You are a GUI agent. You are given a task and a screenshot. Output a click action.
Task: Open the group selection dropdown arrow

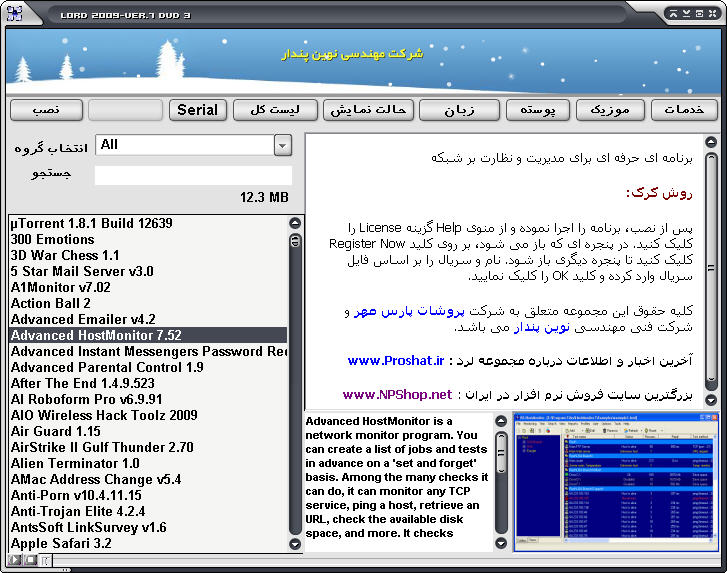282,146
